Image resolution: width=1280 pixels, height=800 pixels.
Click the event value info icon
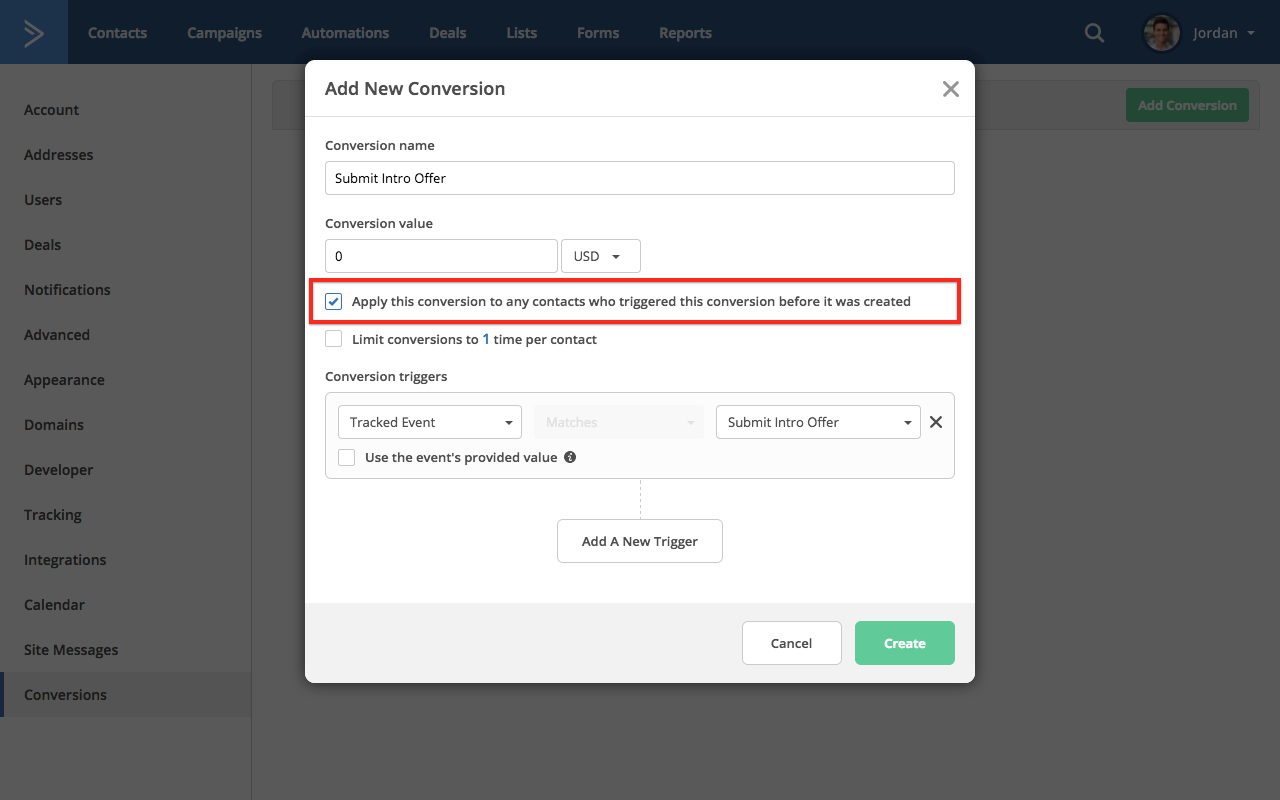tap(570, 457)
